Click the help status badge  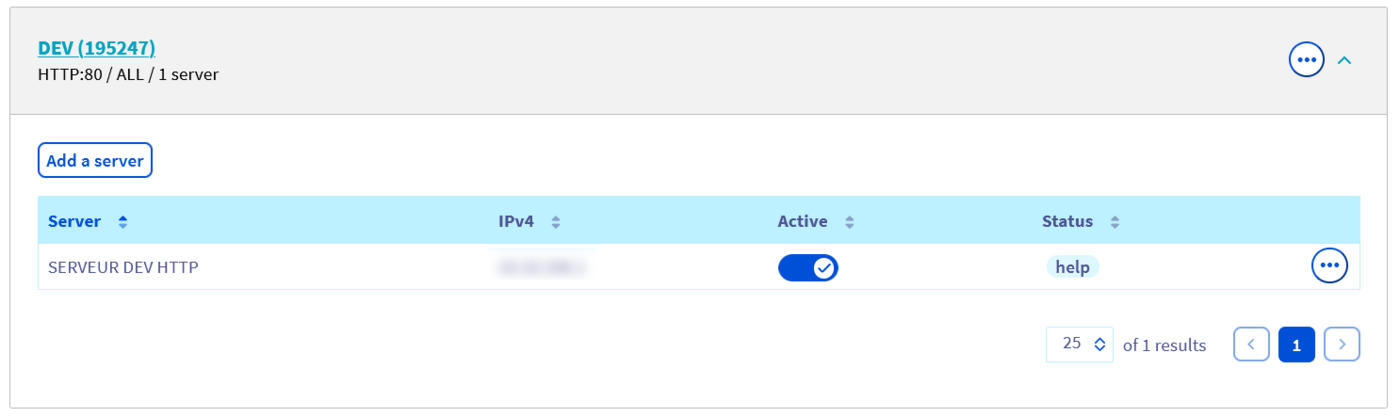click(1072, 267)
